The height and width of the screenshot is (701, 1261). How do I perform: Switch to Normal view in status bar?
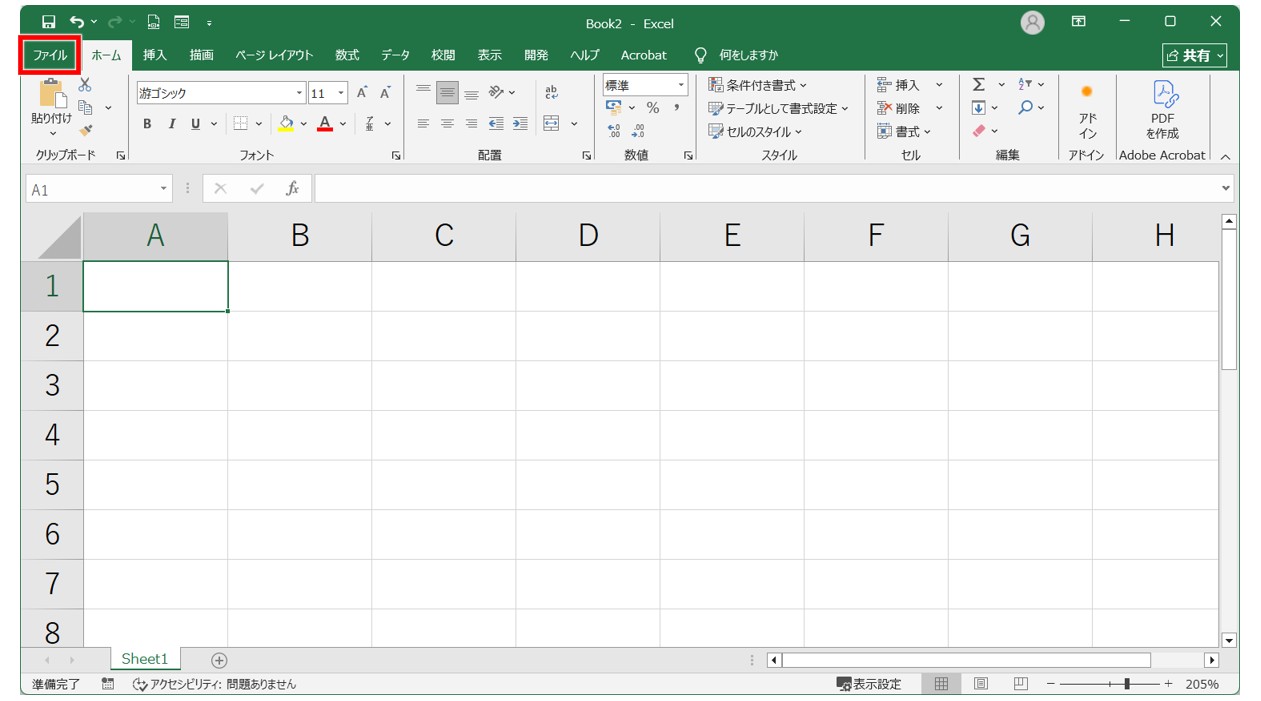[x=941, y=684]
